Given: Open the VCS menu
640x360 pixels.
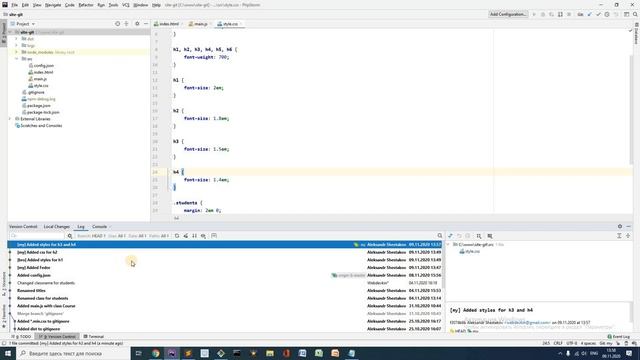Looking at the screenshot, I should (x=126, y=5).
